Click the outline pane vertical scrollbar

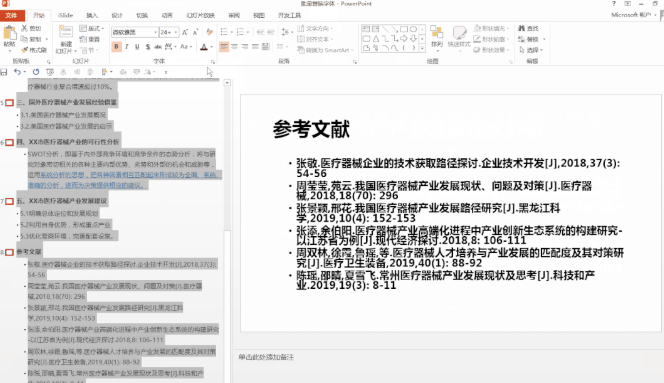click(227, 230)
